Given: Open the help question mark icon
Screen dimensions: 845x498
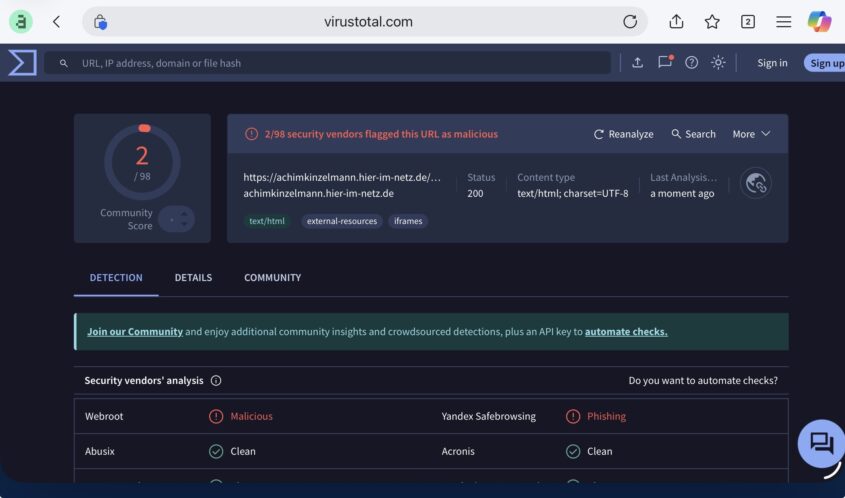Looking at the screenshot, I should pos(691,63).
